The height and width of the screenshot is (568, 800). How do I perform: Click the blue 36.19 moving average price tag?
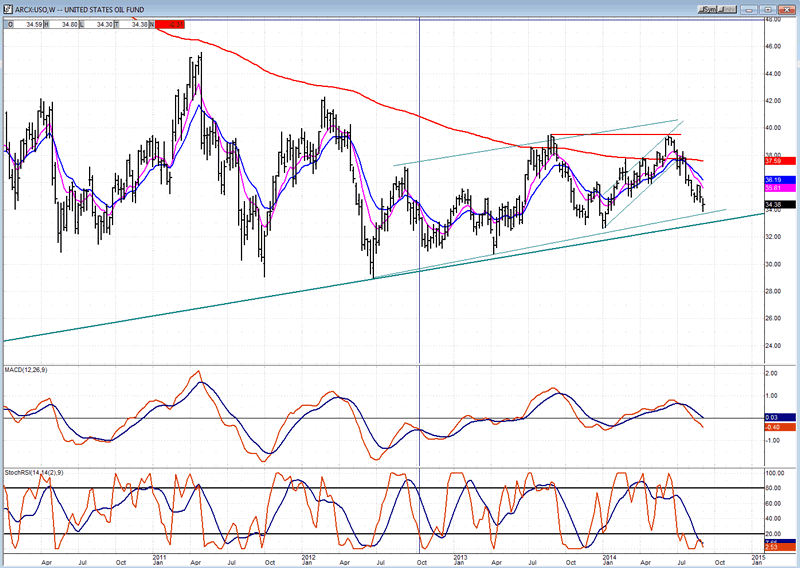pos(776,180)
